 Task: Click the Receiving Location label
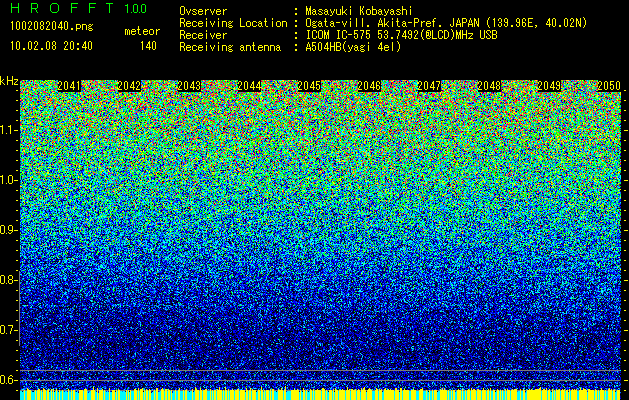click(233, 23)
